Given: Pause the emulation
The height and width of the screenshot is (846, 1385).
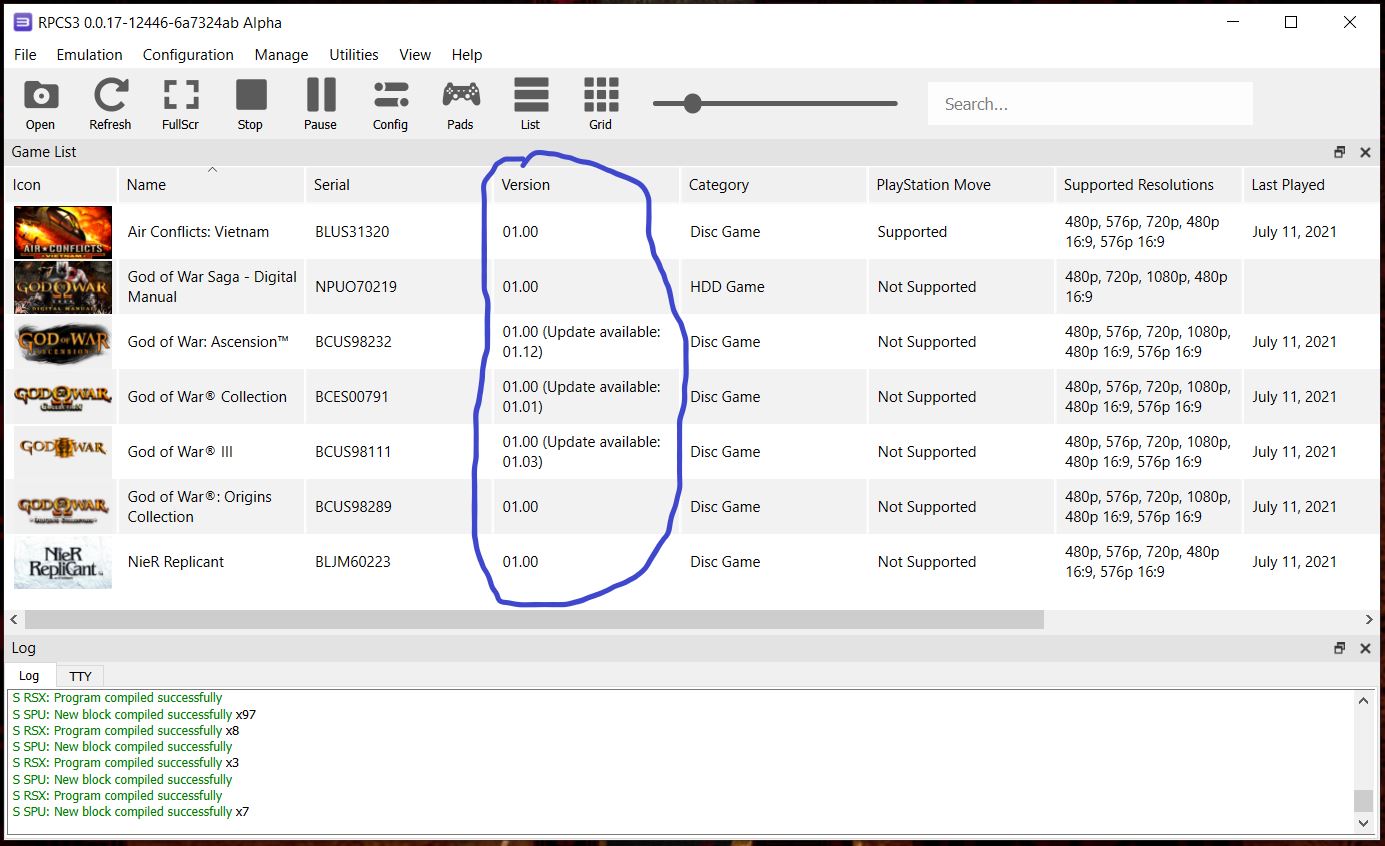Looking at the screenshot, I should coord(320,104).
